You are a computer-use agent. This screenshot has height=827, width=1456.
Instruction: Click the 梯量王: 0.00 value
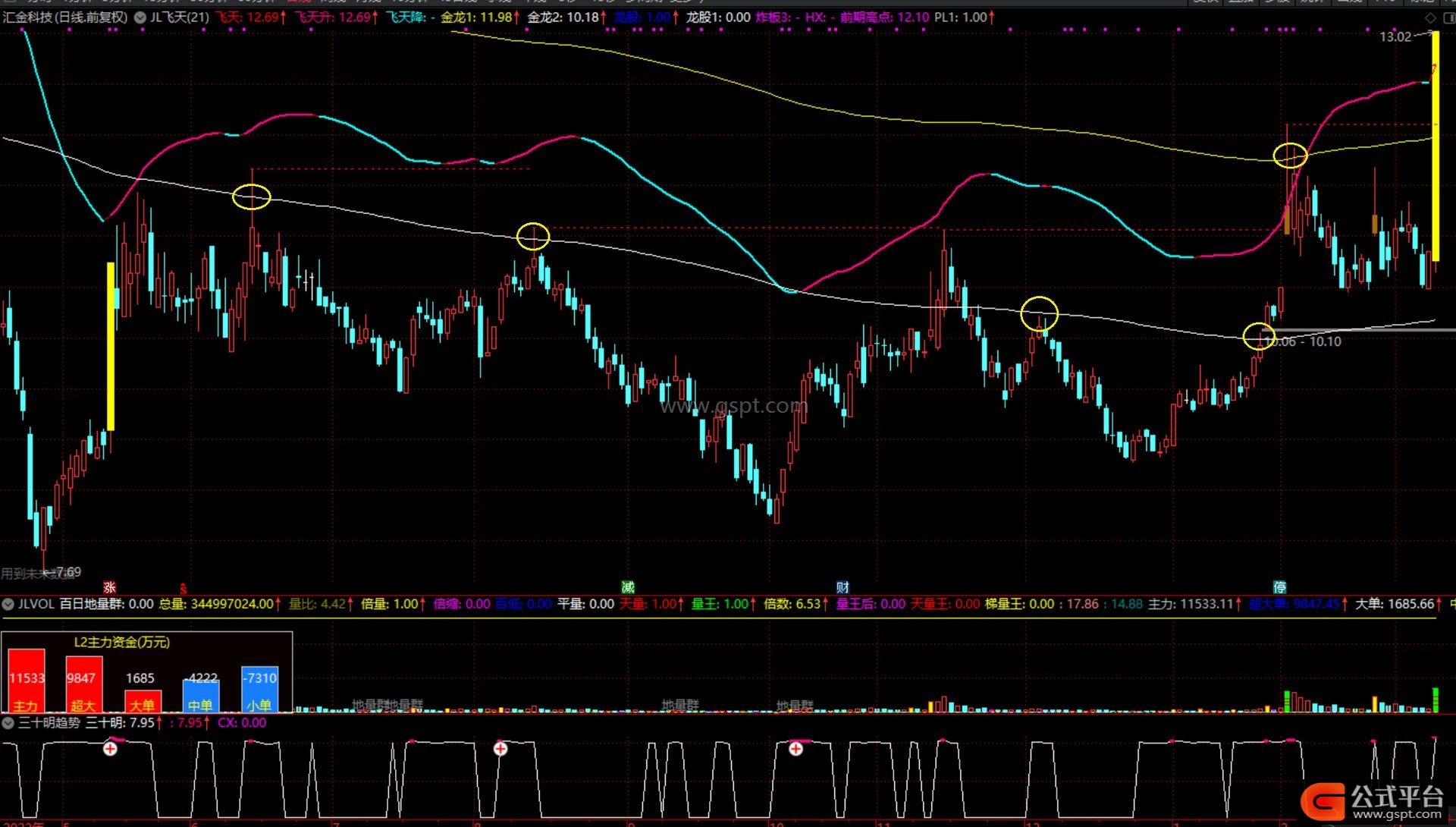(x=1019, y=604)
